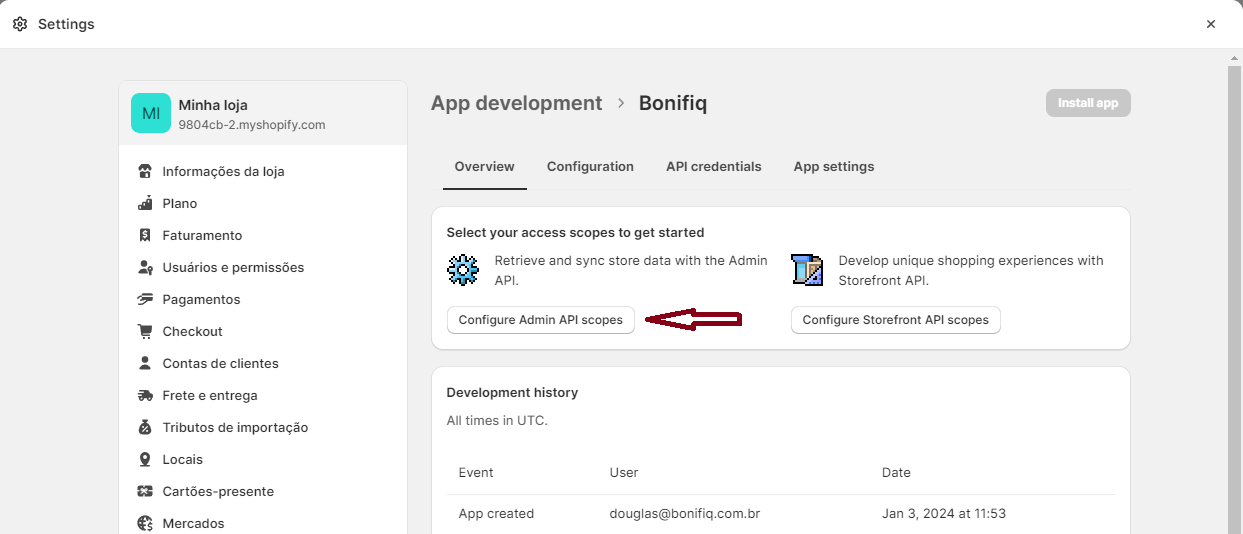1243x534 pixels.
Task: Click the Minha loja store name
Action: tap(213, 105)
